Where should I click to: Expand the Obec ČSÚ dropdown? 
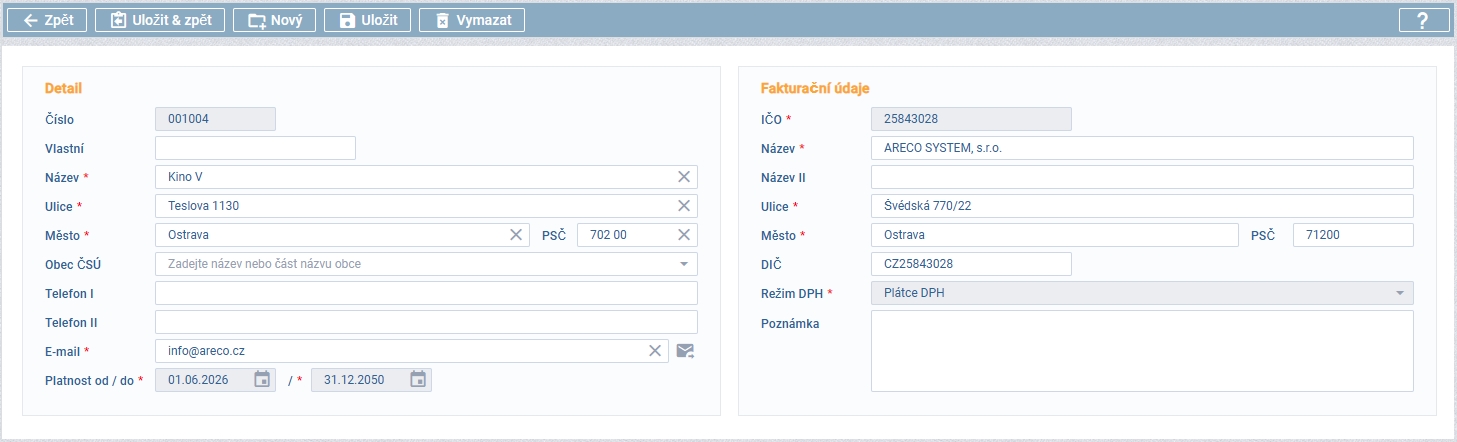684,264
